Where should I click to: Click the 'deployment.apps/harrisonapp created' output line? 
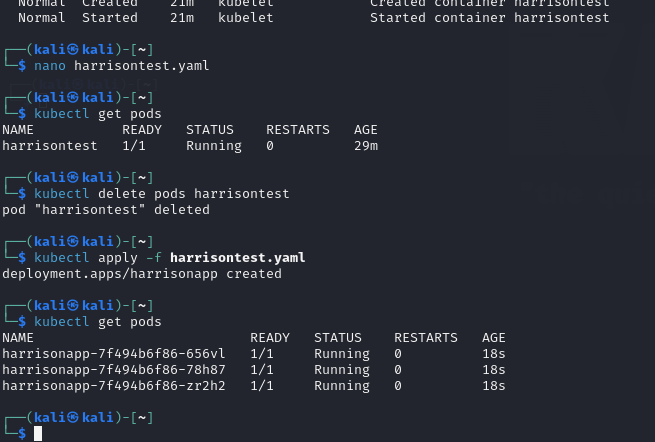click(x=142, y=274)
